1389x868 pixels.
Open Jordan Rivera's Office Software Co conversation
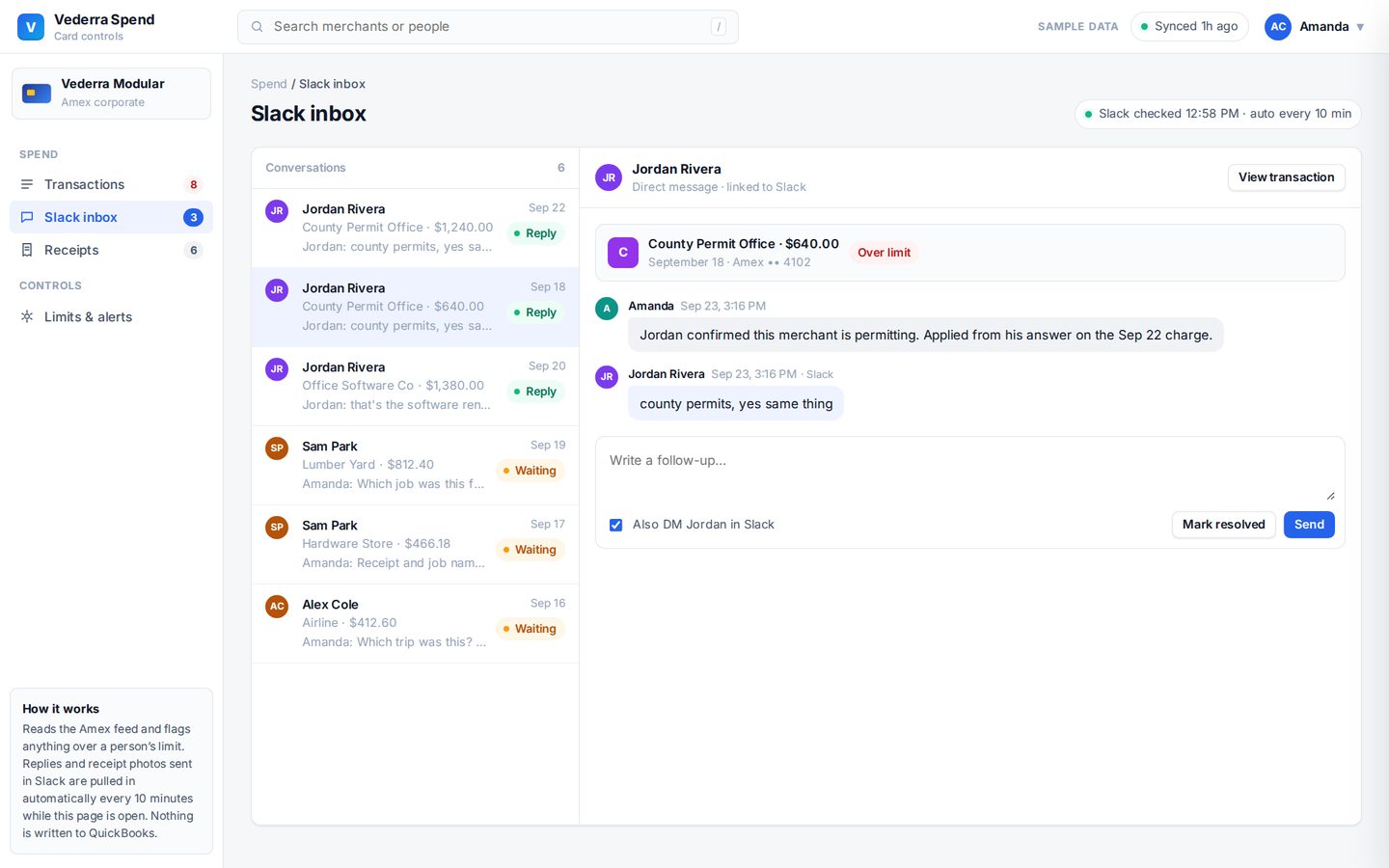[x=415, y=386]
